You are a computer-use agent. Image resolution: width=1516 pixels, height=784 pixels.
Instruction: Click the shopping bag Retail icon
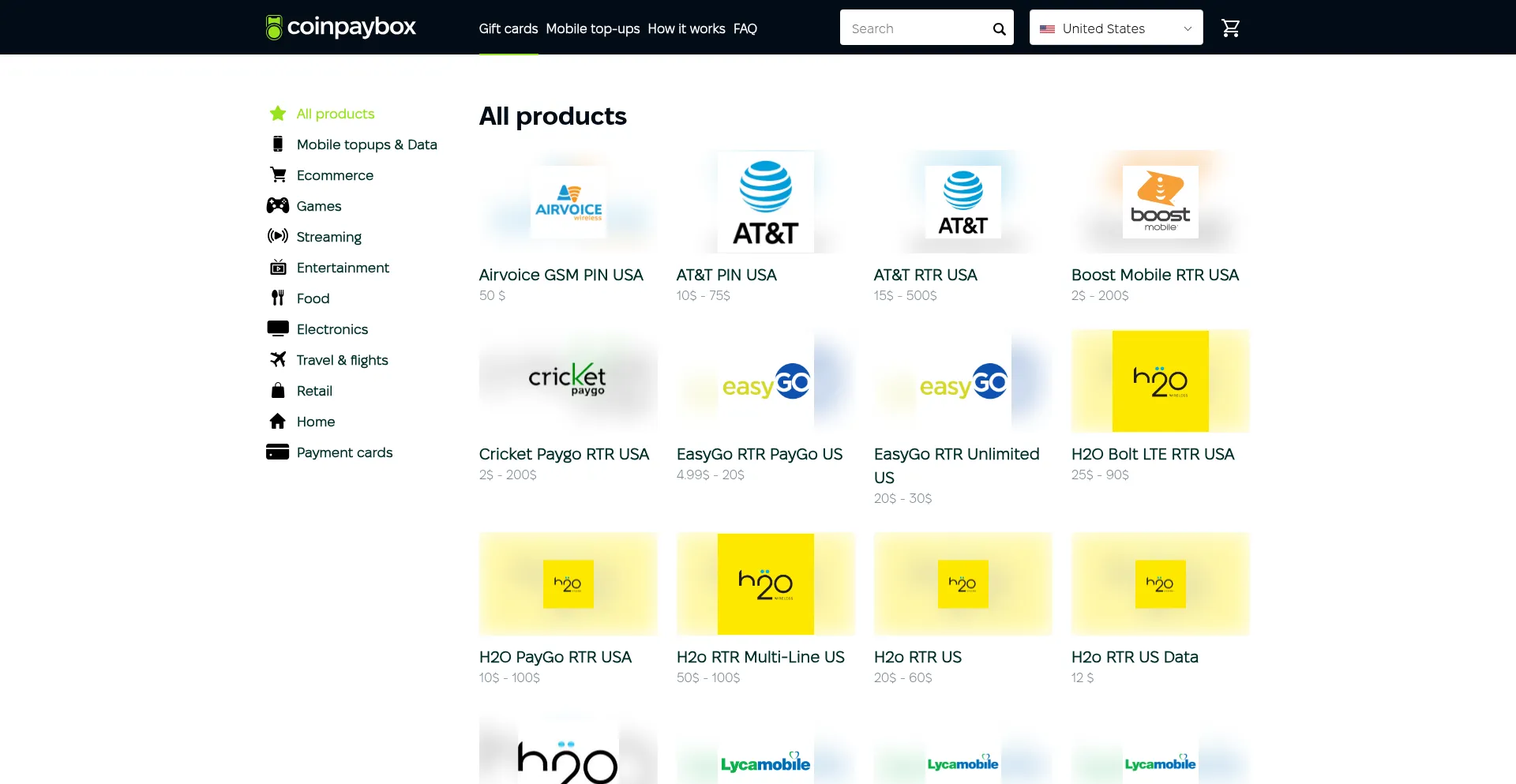pyautogui.click(x=278, y=390)
